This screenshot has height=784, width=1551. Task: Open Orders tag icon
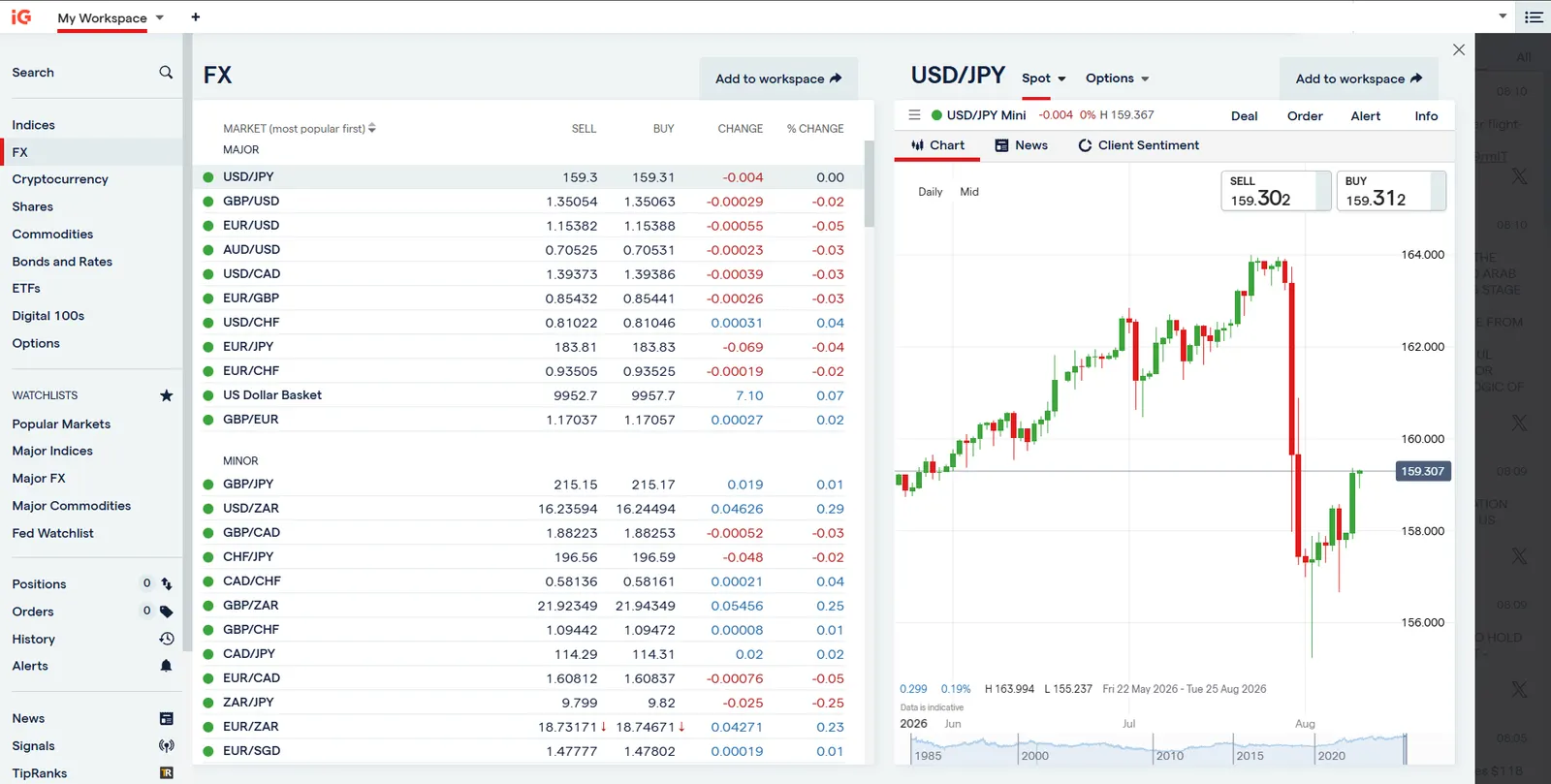click(x=166, y=612)
